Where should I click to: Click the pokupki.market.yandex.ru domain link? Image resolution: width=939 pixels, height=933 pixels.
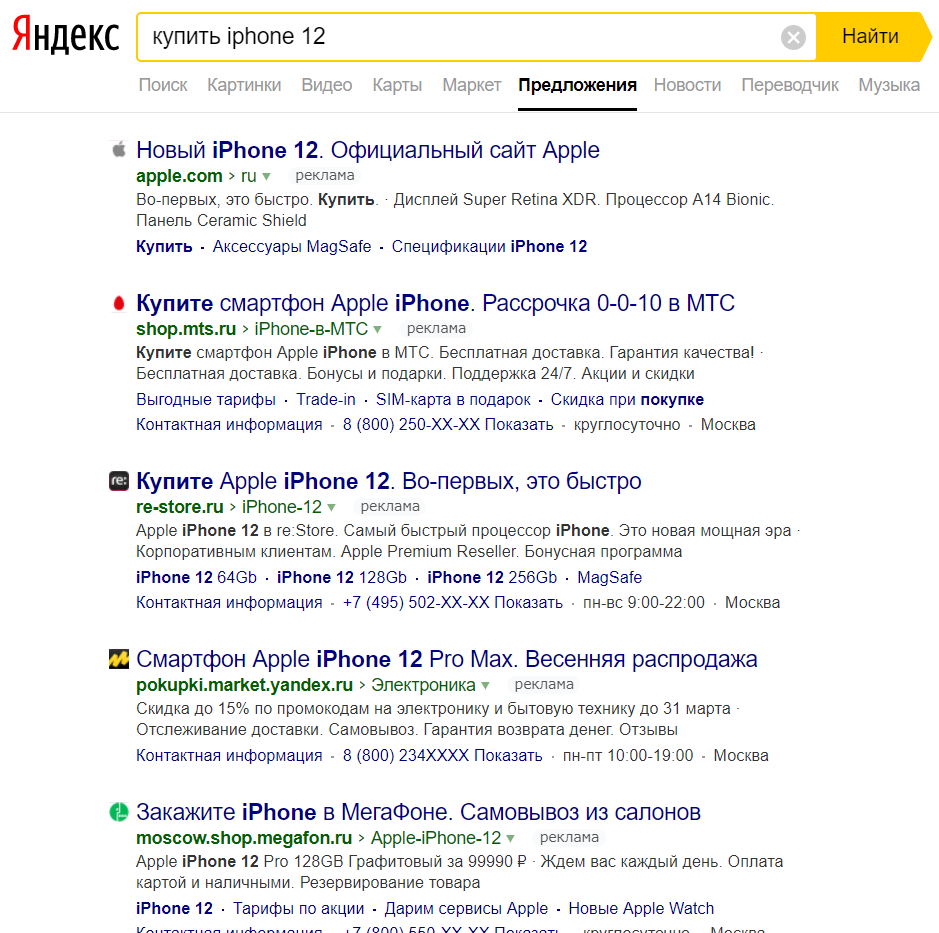tap(244, 684)
